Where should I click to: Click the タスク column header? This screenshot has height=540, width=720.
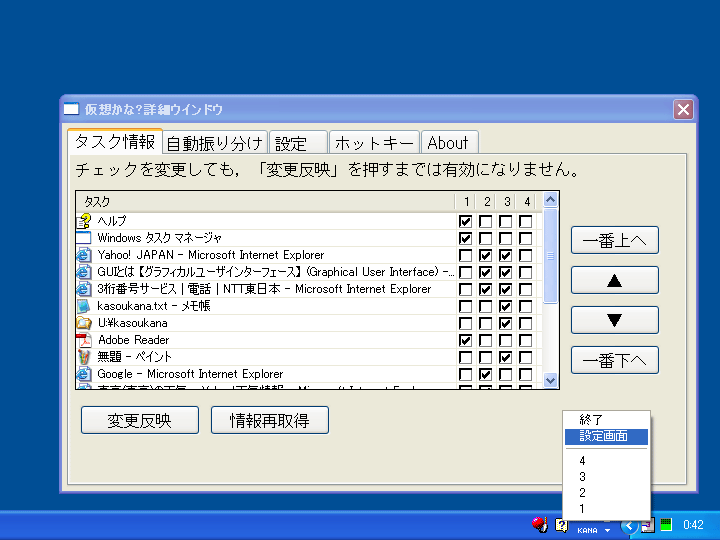point(265,202)
